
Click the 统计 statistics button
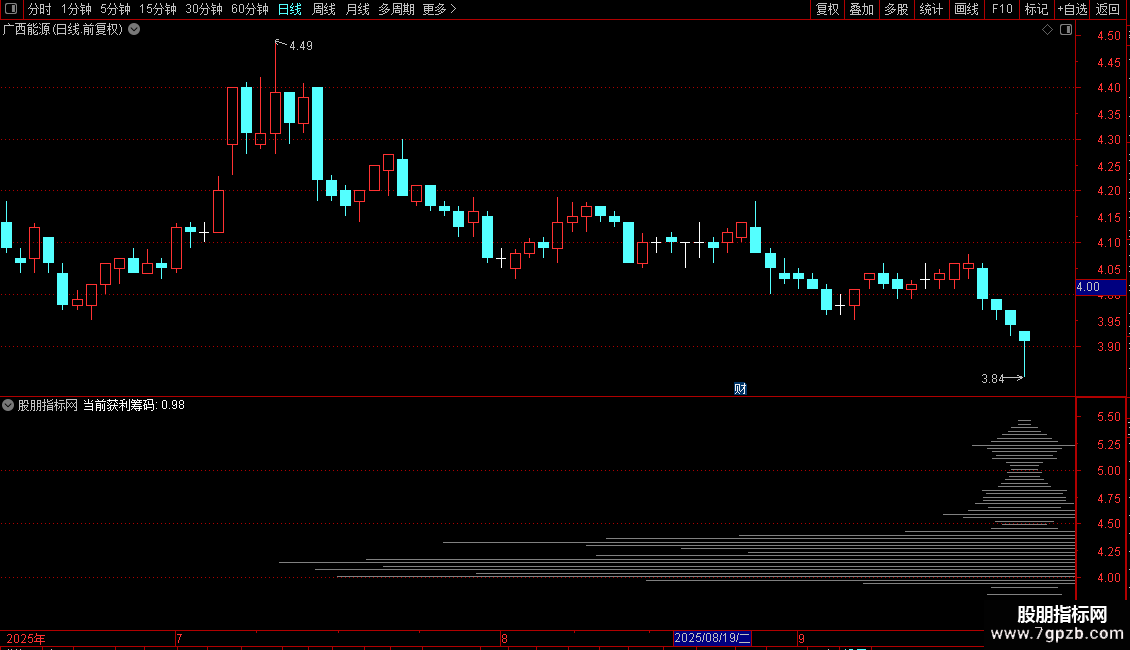(931, 9)
